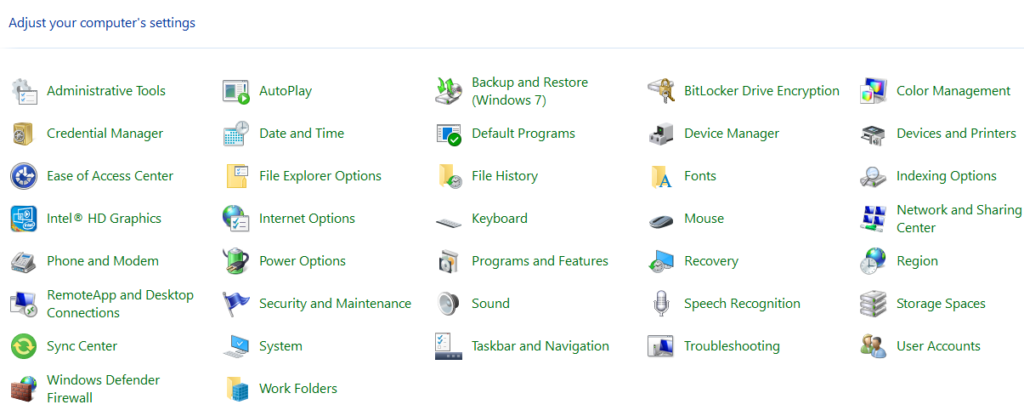Open the Sync Center text link
Screen dimensions: 1024x416
coord(82,345)
